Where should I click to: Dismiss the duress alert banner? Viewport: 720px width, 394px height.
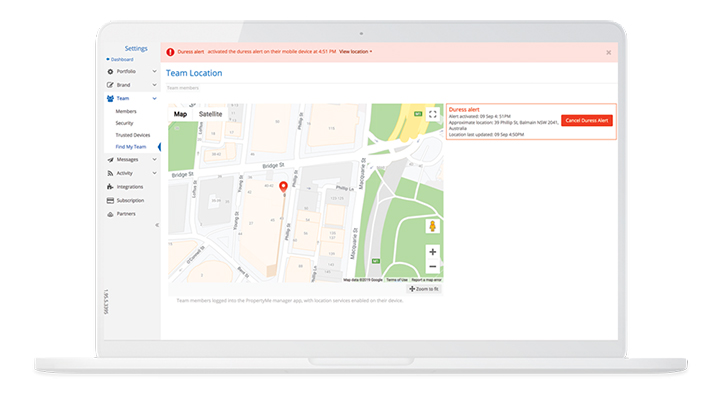coord(608,52)
